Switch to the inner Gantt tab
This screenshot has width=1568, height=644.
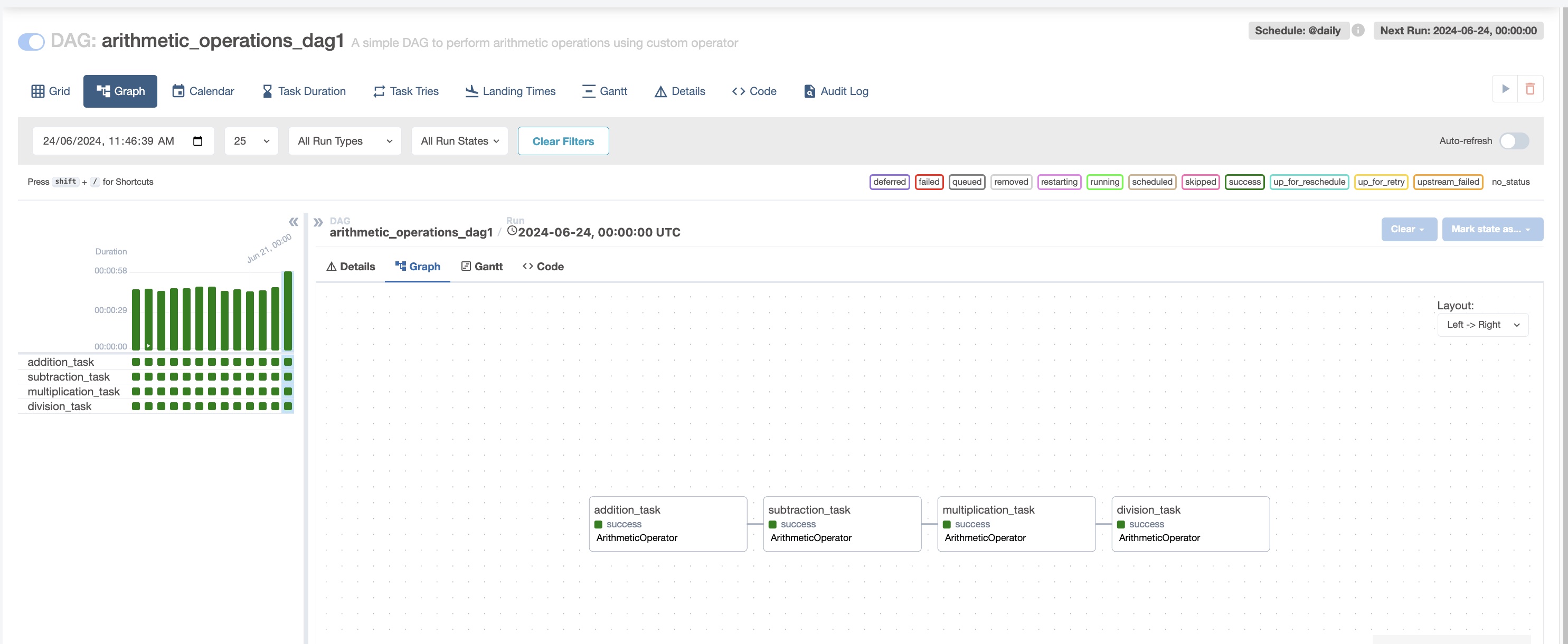click(x=481, y=267)
